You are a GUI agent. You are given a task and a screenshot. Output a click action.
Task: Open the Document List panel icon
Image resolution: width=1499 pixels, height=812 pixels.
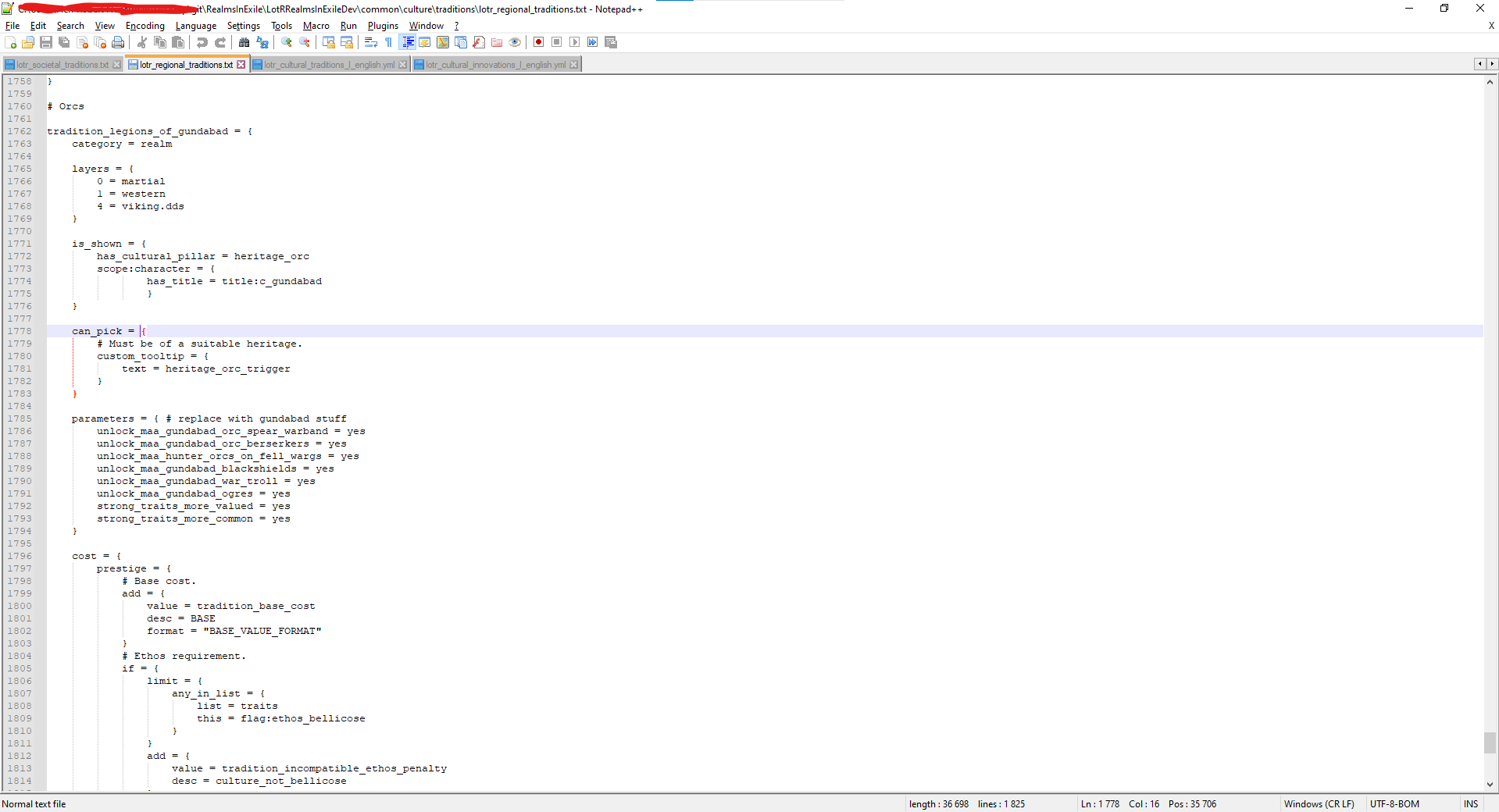click(461, 42)
